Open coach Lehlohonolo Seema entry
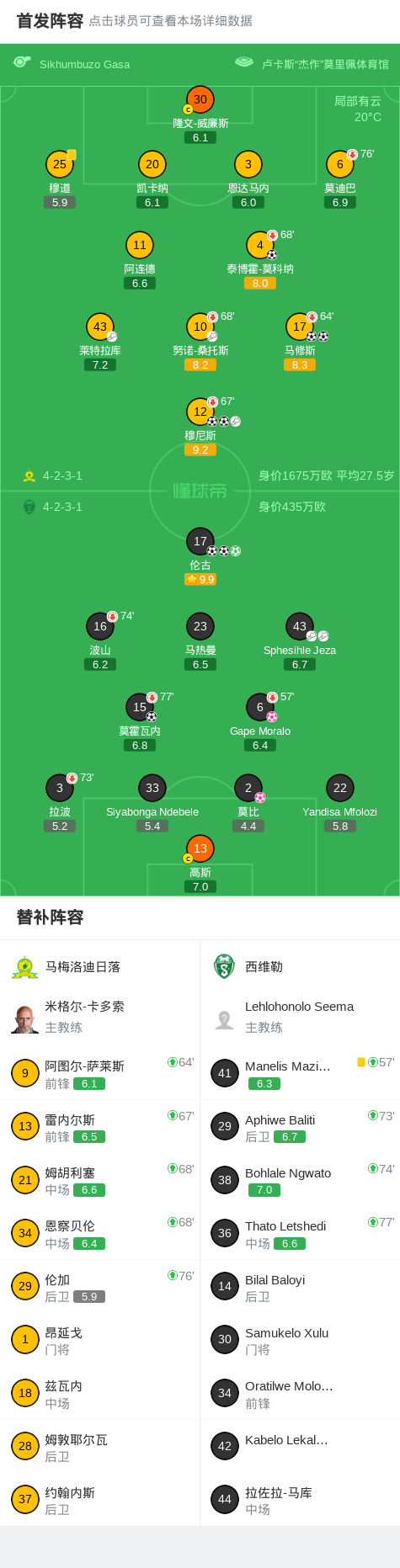The width and height of the screenshot is (400, 1568). point(300,1017)
